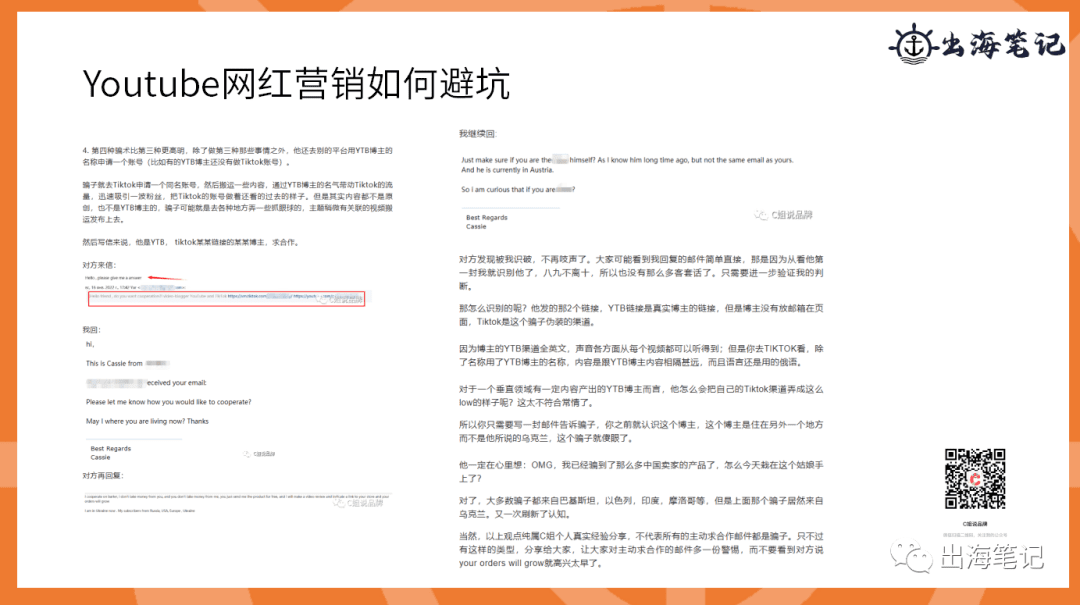Viewport: 1080px width, 605px height.
Task: Click Please let me know how you would like to cooperate?
Action: click(x=169, y=402)
